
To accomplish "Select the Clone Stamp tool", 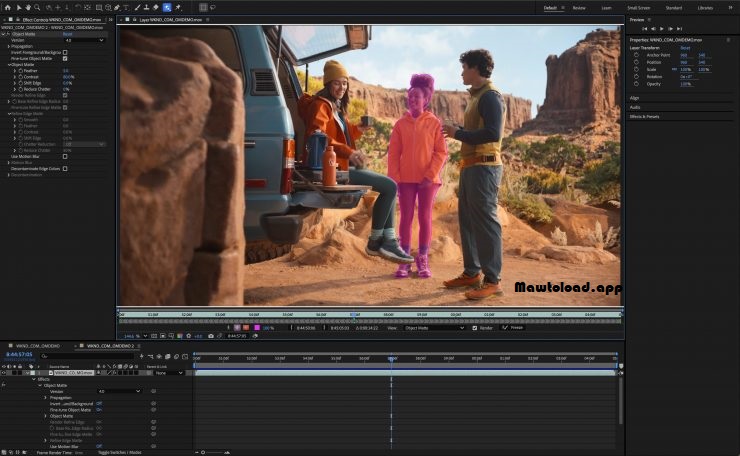I will [x=146, y=8].
